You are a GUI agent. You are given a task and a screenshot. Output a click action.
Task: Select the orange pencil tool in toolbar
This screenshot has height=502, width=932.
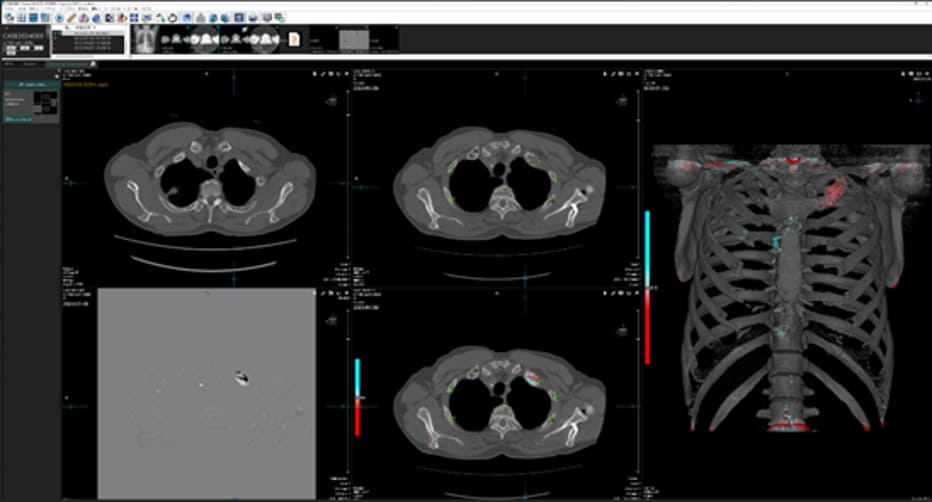(71, 18)
